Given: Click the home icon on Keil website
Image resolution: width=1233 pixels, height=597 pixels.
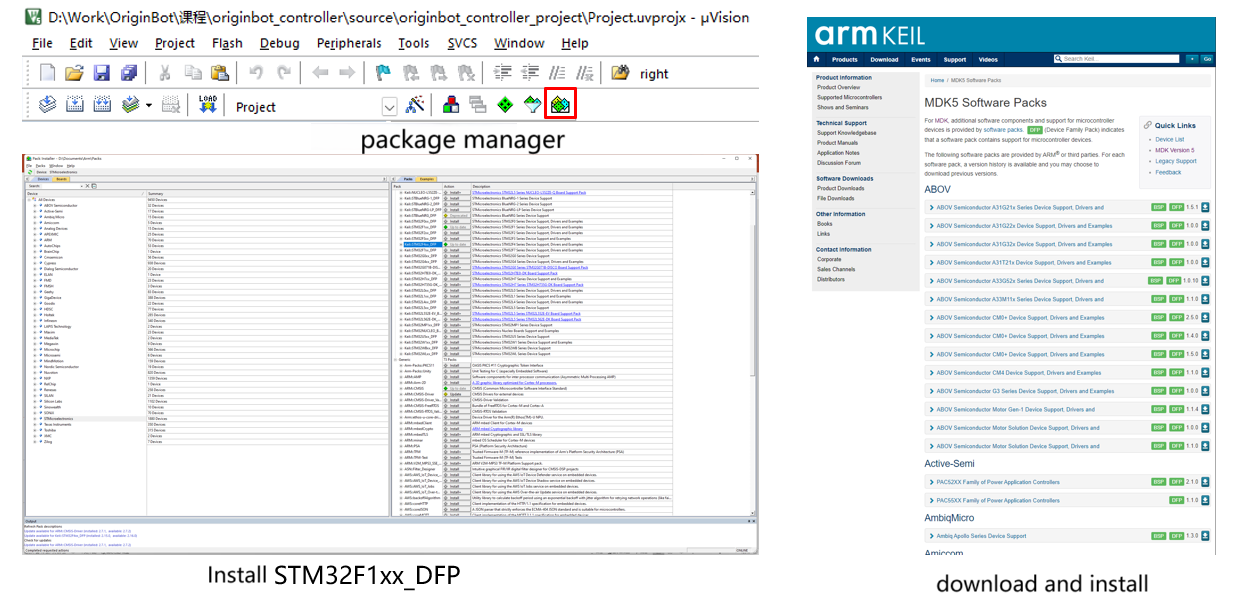Looking at the screenshot, I should coord(818,59).
